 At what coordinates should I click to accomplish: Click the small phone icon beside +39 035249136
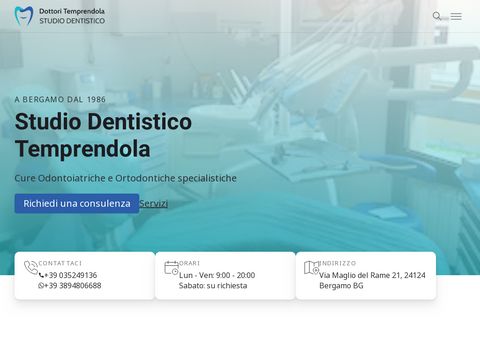tap(41, 275)
